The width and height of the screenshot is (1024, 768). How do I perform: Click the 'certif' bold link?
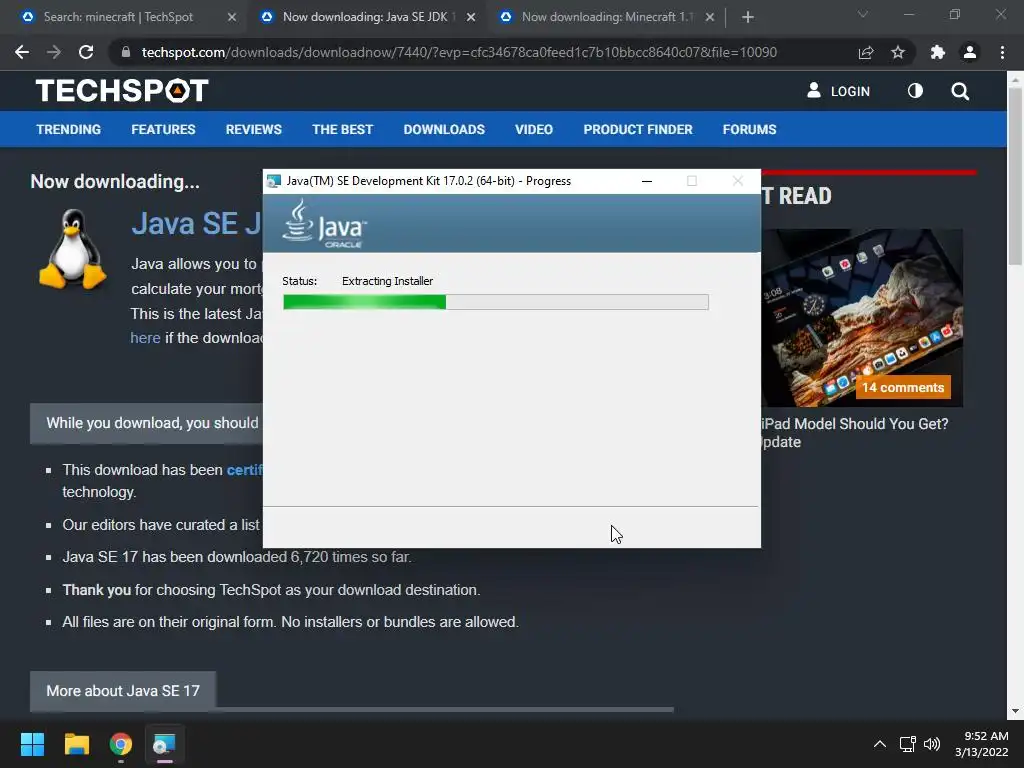(244, 470)
